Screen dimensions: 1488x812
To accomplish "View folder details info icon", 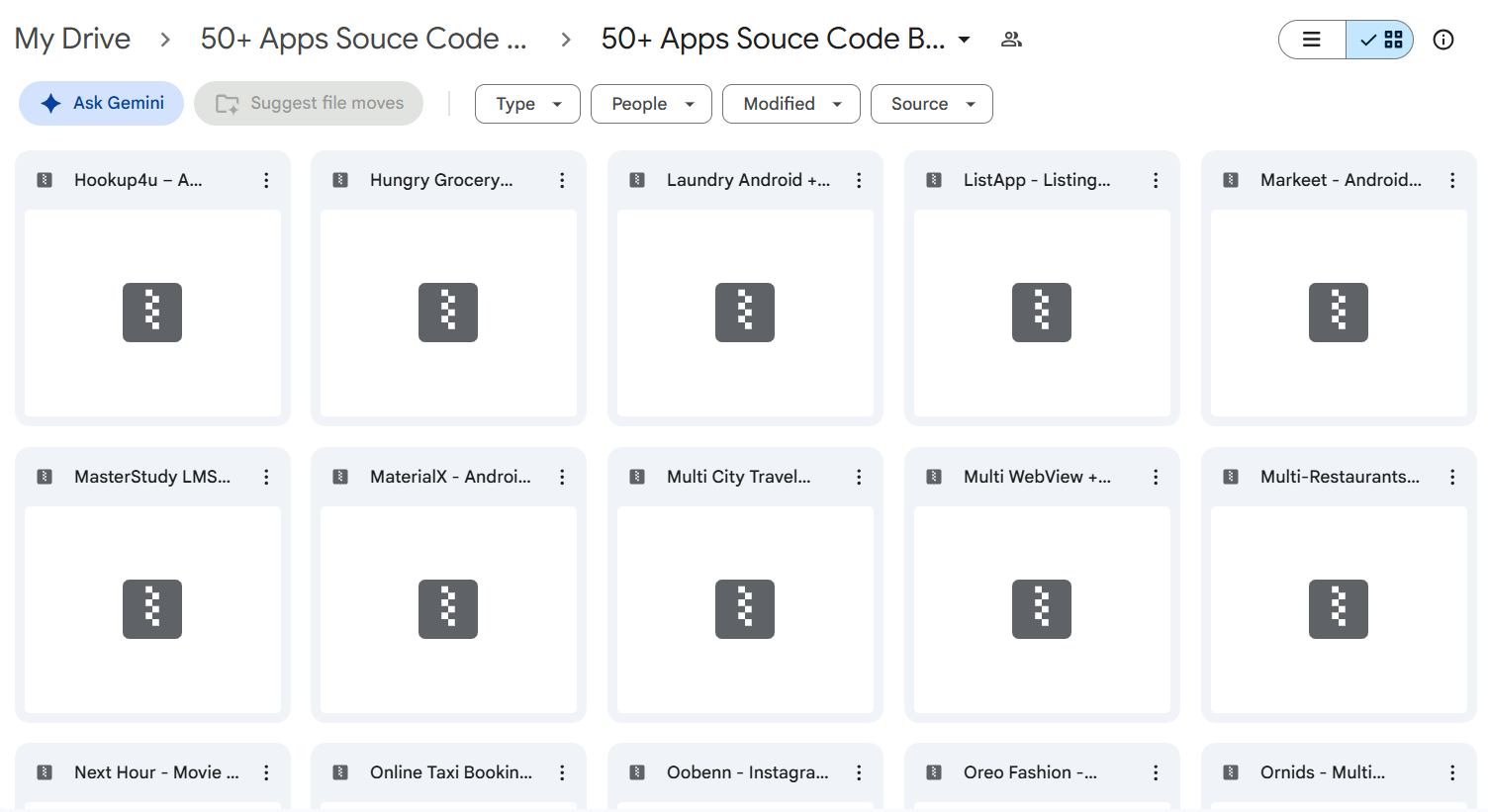I will 1443,40.
